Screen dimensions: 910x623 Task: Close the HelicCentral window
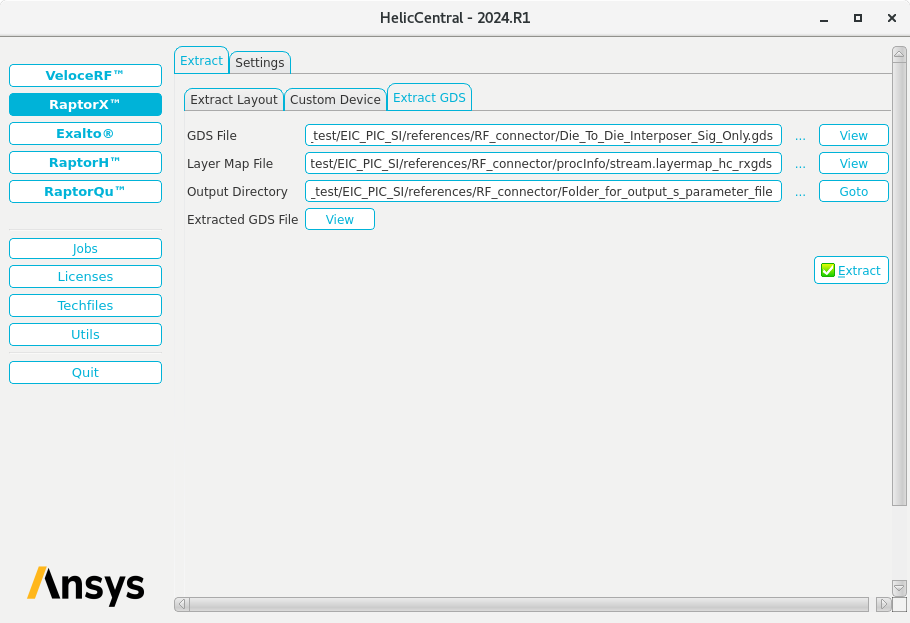pyautogui.click(x=892, y=19)
